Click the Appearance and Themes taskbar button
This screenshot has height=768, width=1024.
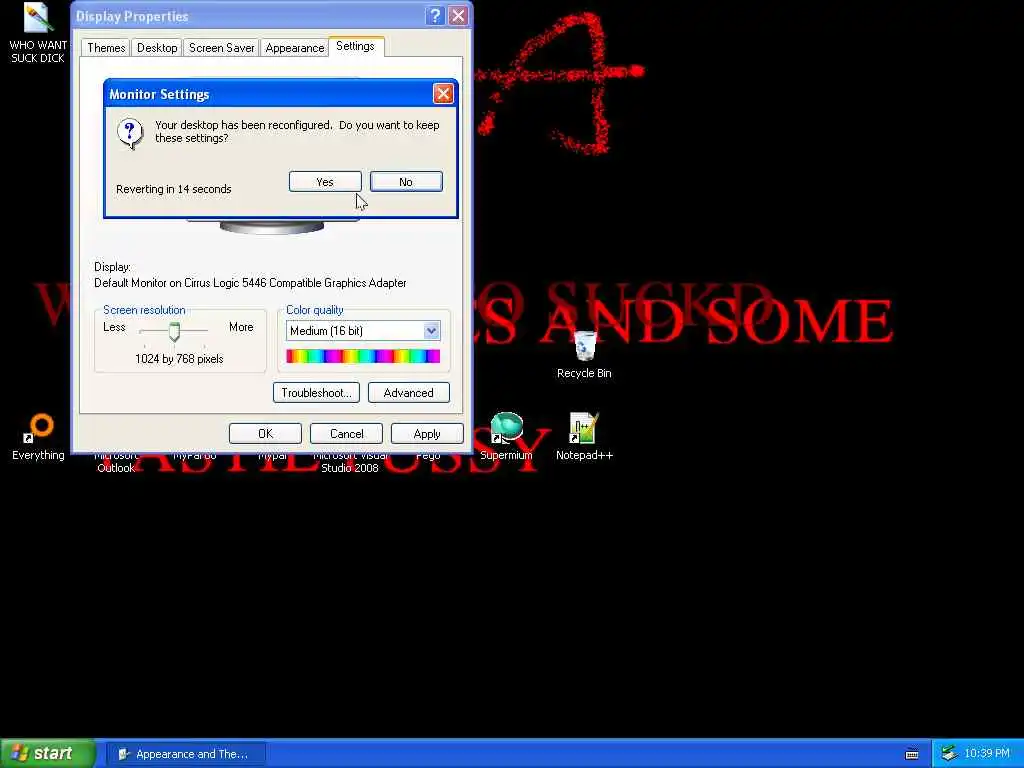[x=185, y=754]
